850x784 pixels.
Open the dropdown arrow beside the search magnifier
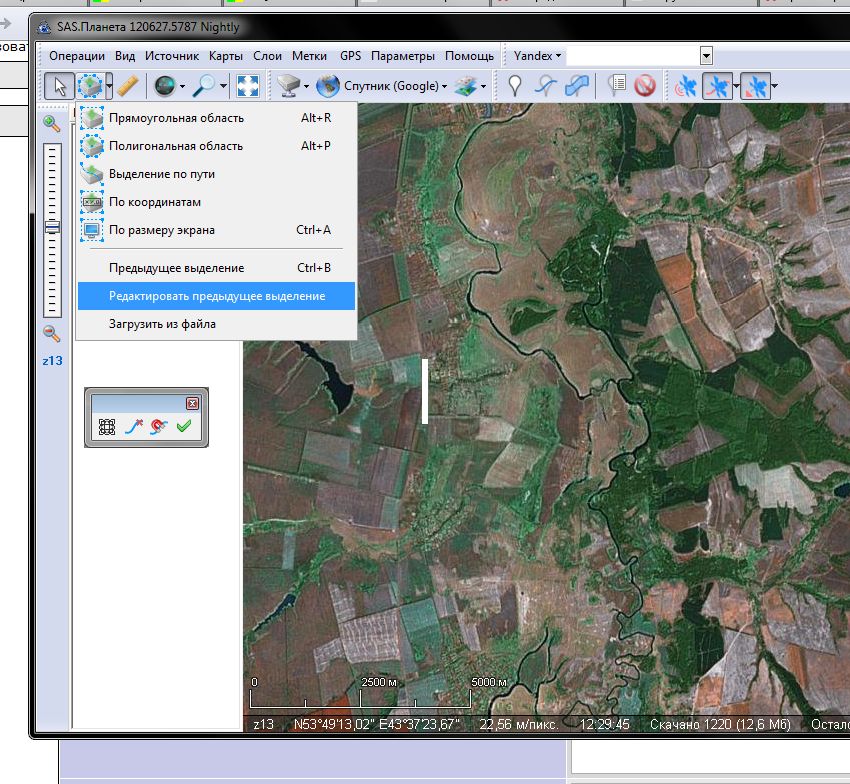point(225,86)
